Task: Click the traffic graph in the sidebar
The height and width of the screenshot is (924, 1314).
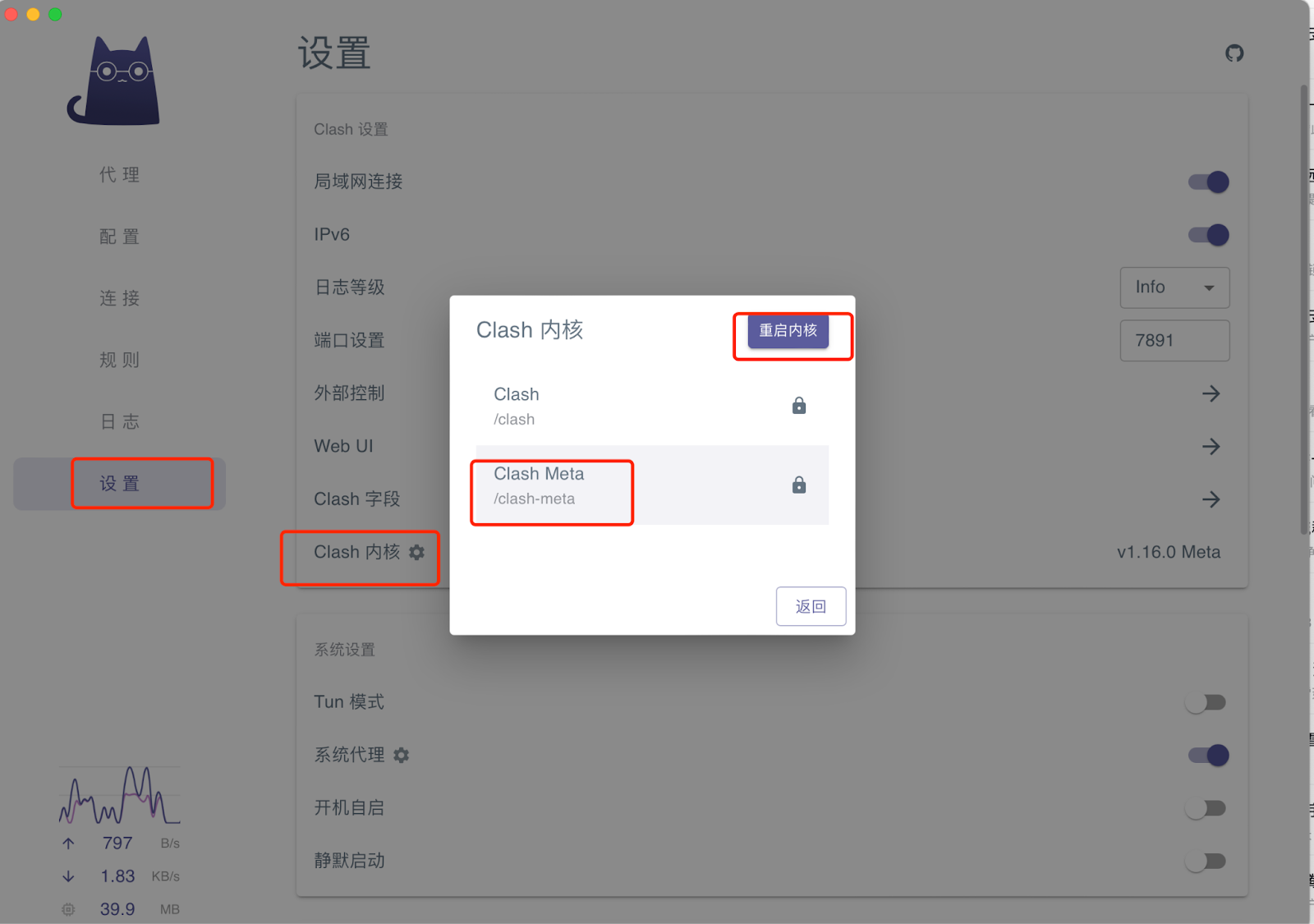Action: coord(120,795)
